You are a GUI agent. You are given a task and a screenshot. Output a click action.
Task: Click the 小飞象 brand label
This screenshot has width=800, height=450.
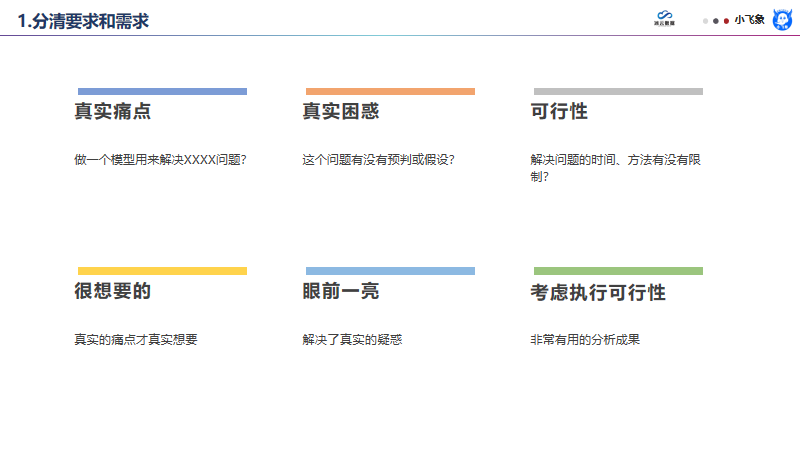click(x=749, y=20)
